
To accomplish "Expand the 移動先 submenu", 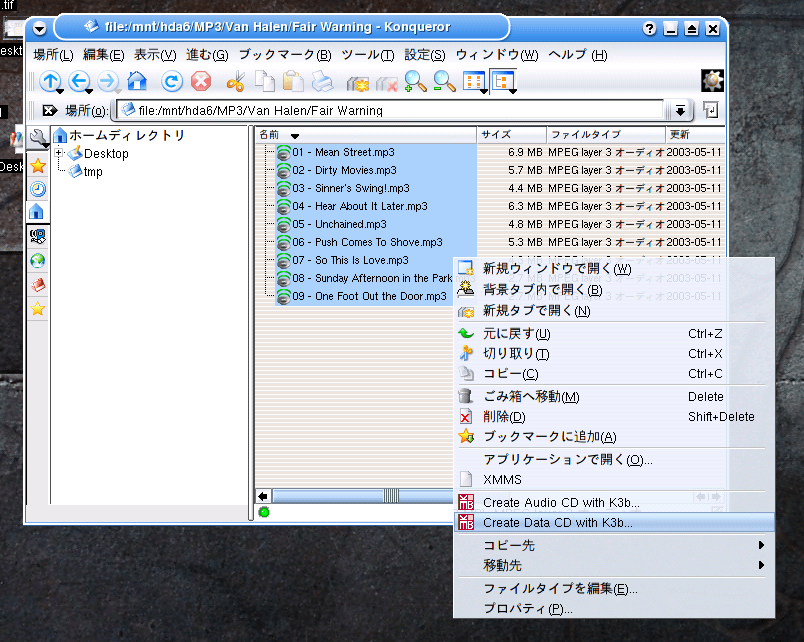I will pos(614,565).
